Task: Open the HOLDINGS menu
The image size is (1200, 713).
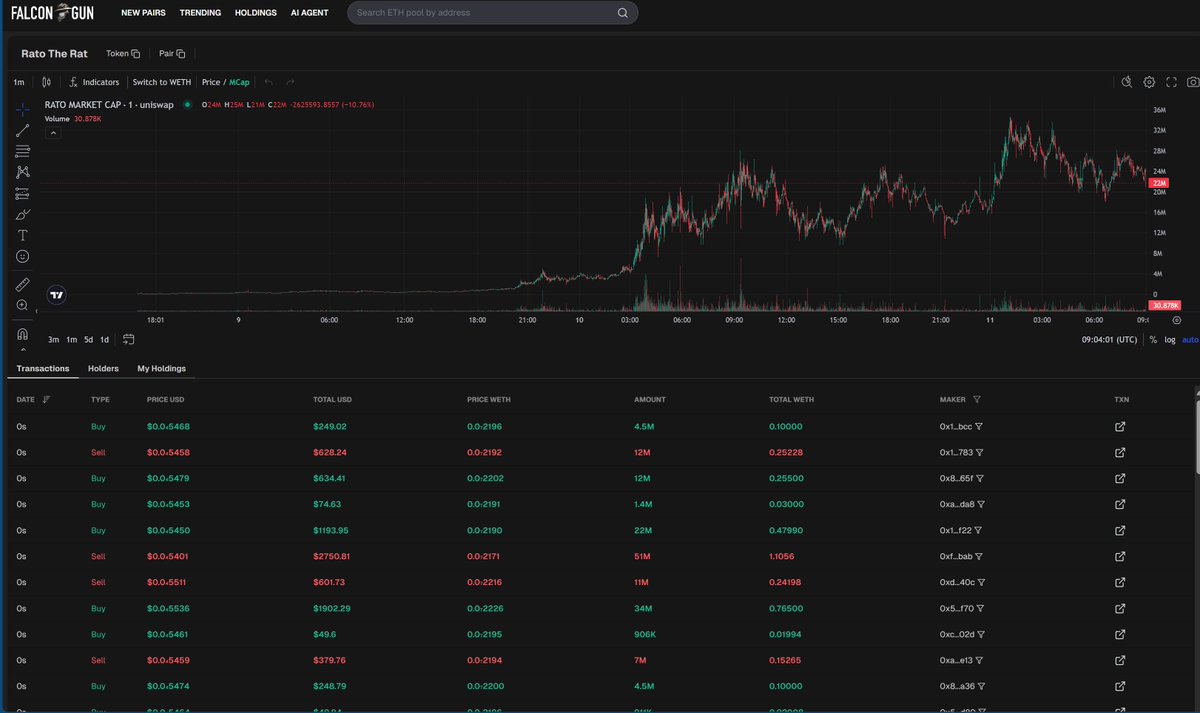Action: click(256, 13)
